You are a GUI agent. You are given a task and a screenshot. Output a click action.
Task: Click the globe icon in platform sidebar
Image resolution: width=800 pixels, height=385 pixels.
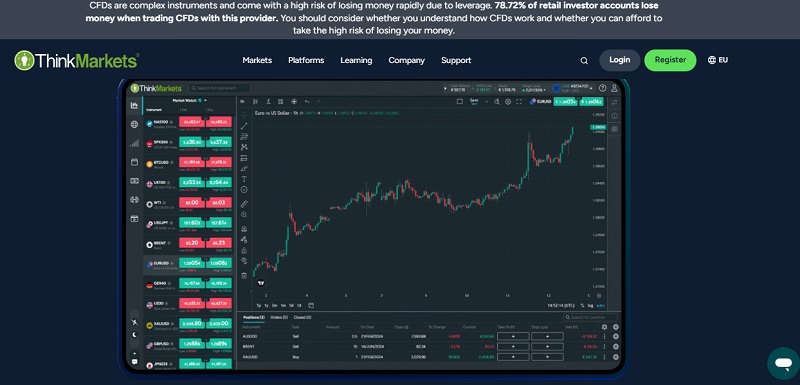coord(134,124)
